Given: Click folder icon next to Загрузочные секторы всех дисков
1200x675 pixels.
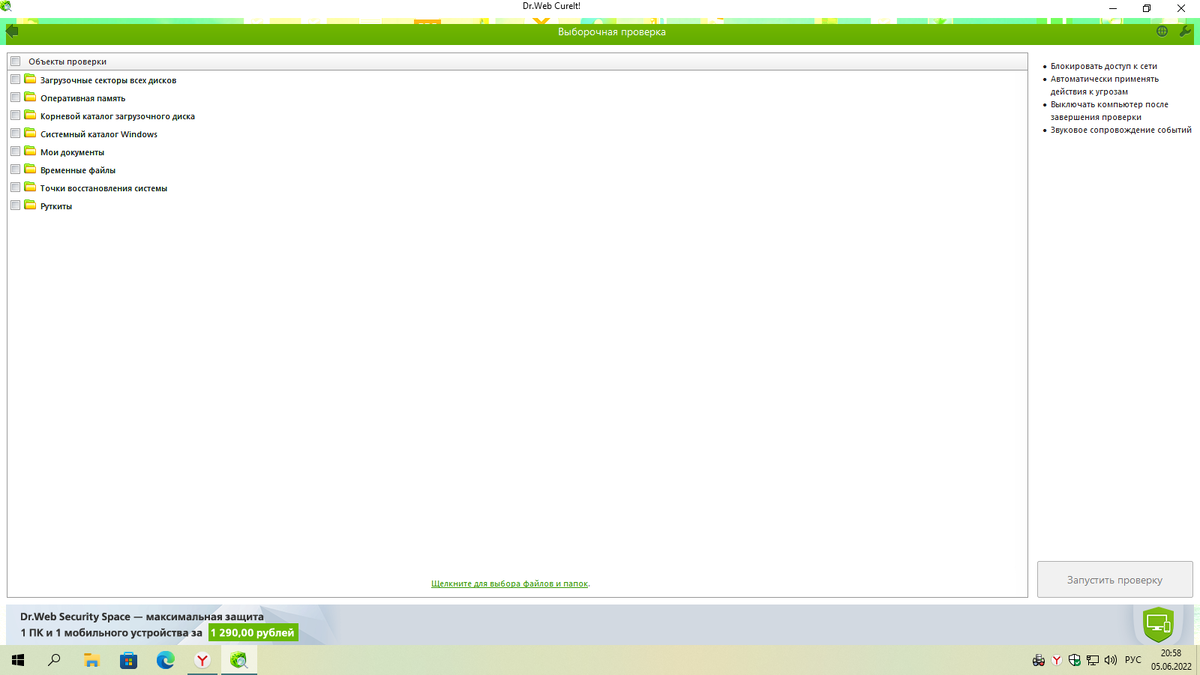Looking at the screenshot, I should pyautogui.click(x=30, y=79).
